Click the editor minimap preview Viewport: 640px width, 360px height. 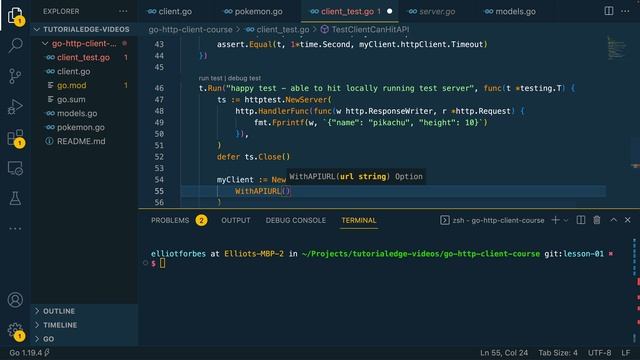point(616,48)
